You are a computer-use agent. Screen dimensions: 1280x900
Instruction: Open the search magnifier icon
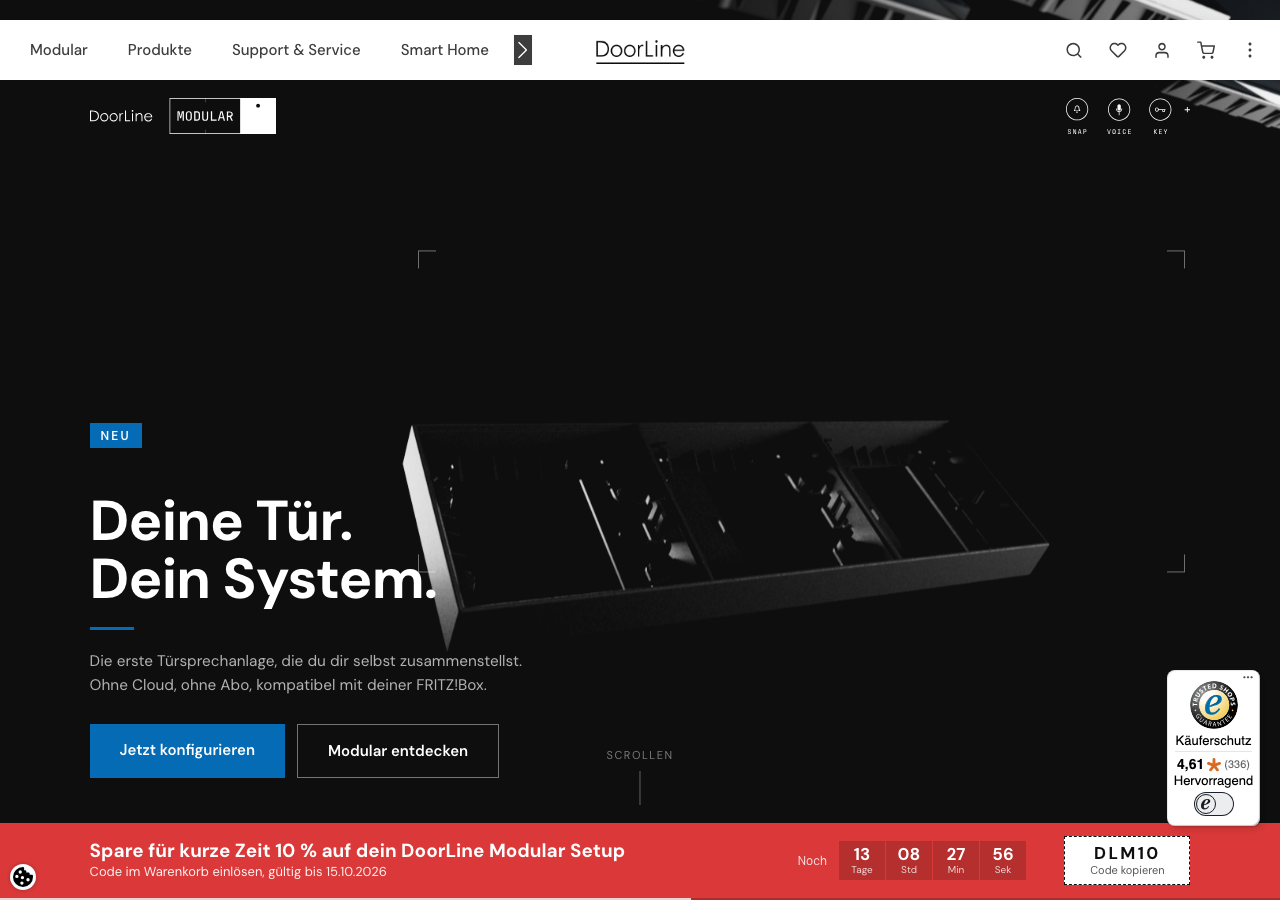1074,50
